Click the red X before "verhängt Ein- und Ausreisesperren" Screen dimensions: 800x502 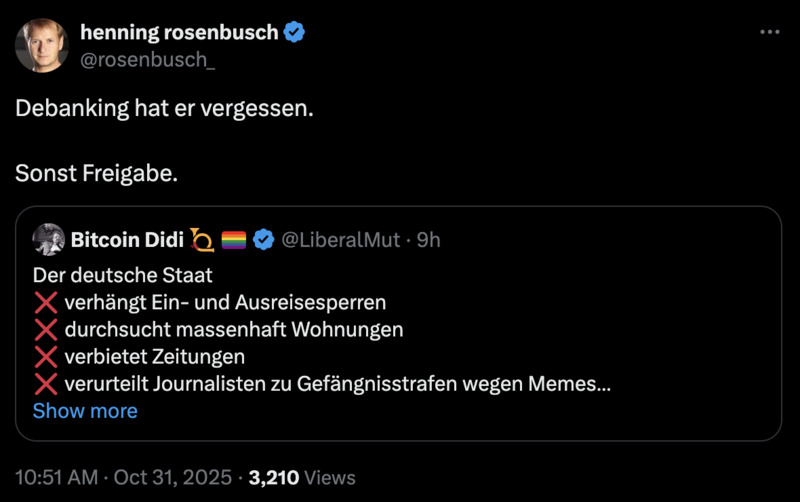tap(46, 302)
